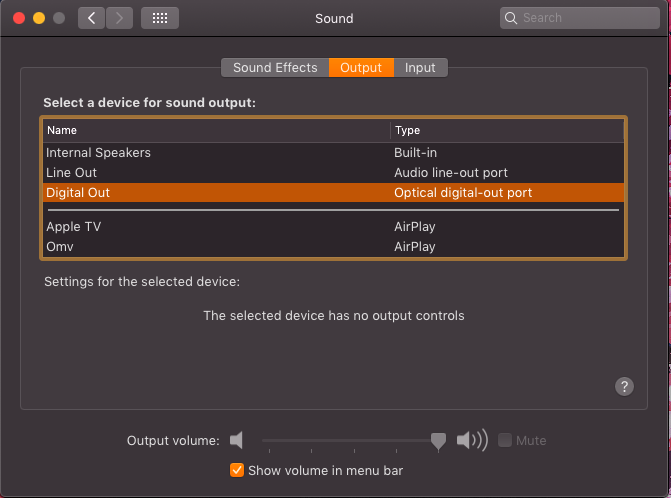Choose Apple TV AirPlay device

pos(74,227)
